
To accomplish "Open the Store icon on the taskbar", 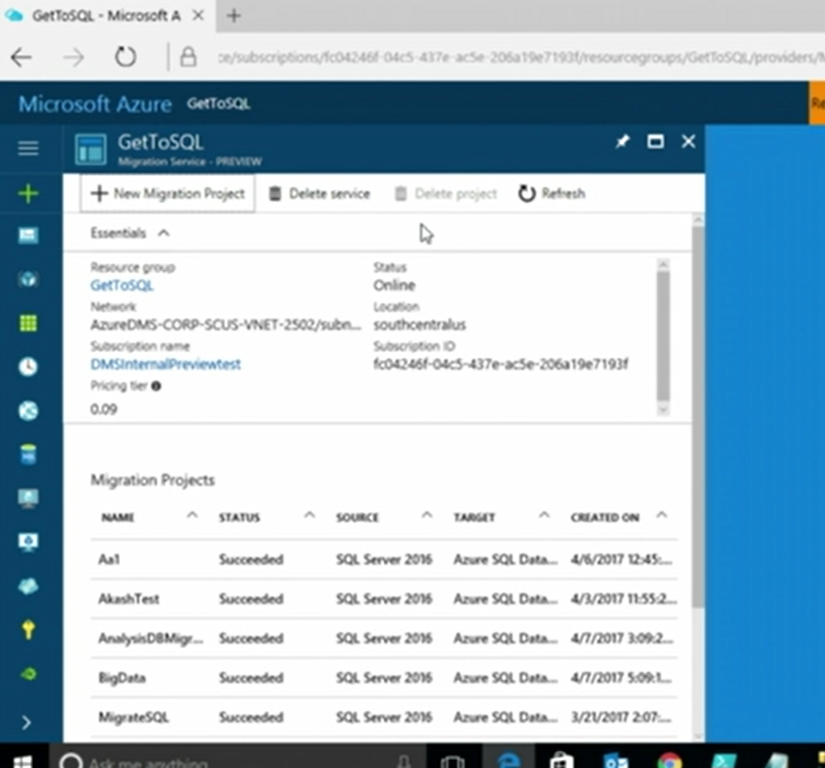I will (x=561, y=761).
